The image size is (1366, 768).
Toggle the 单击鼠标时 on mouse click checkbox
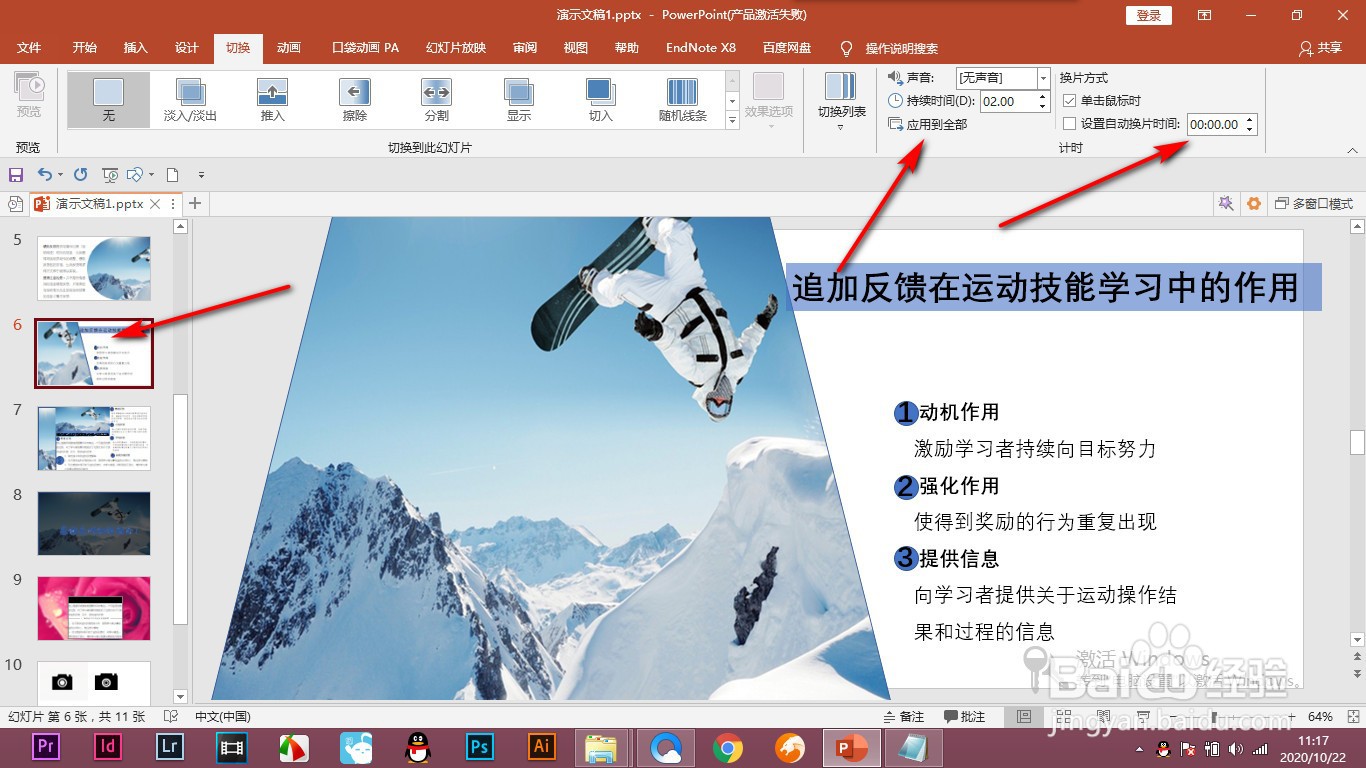tap(1069, 101)
